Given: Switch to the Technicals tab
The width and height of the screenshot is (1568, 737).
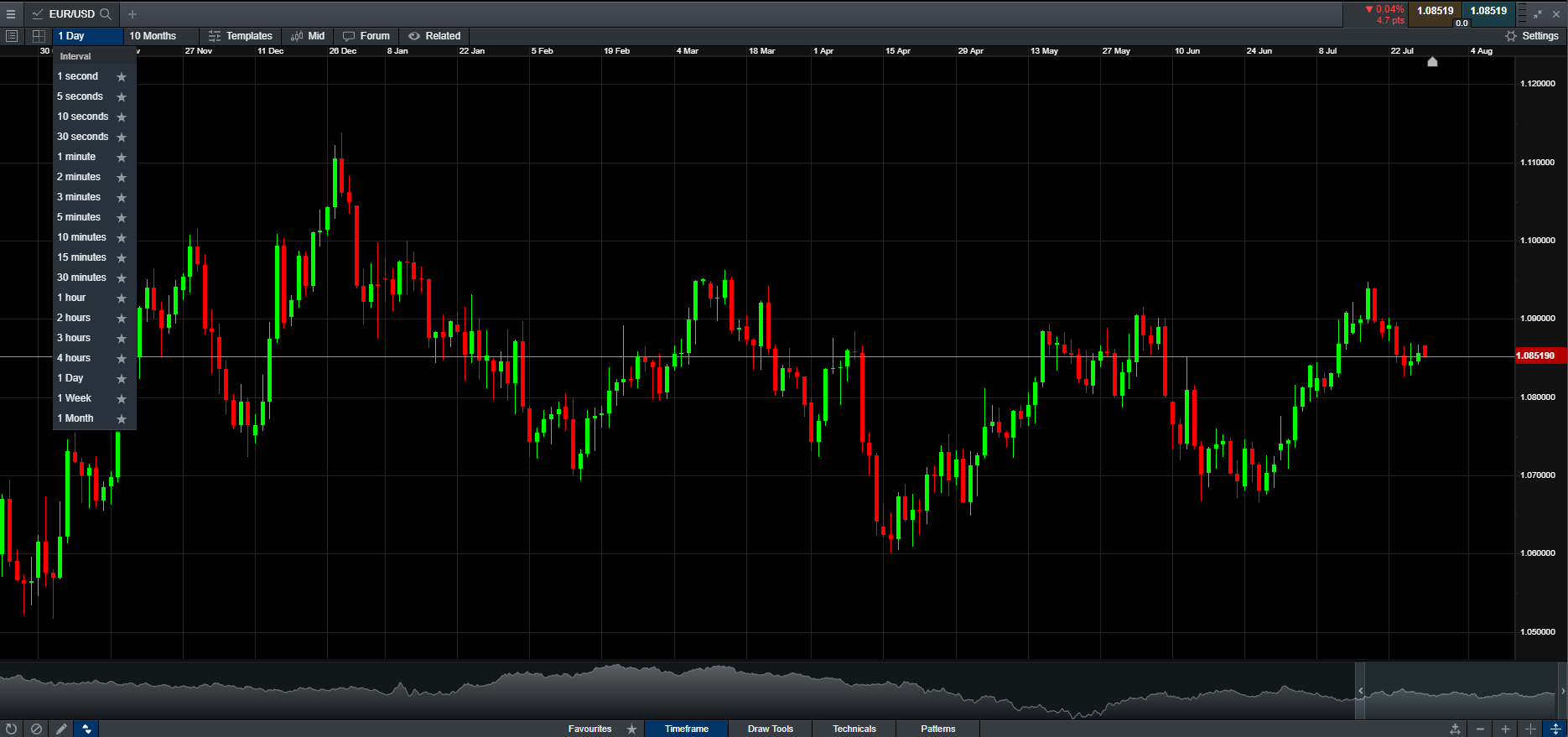Looking at the screenshot, I should click(854, 729).
